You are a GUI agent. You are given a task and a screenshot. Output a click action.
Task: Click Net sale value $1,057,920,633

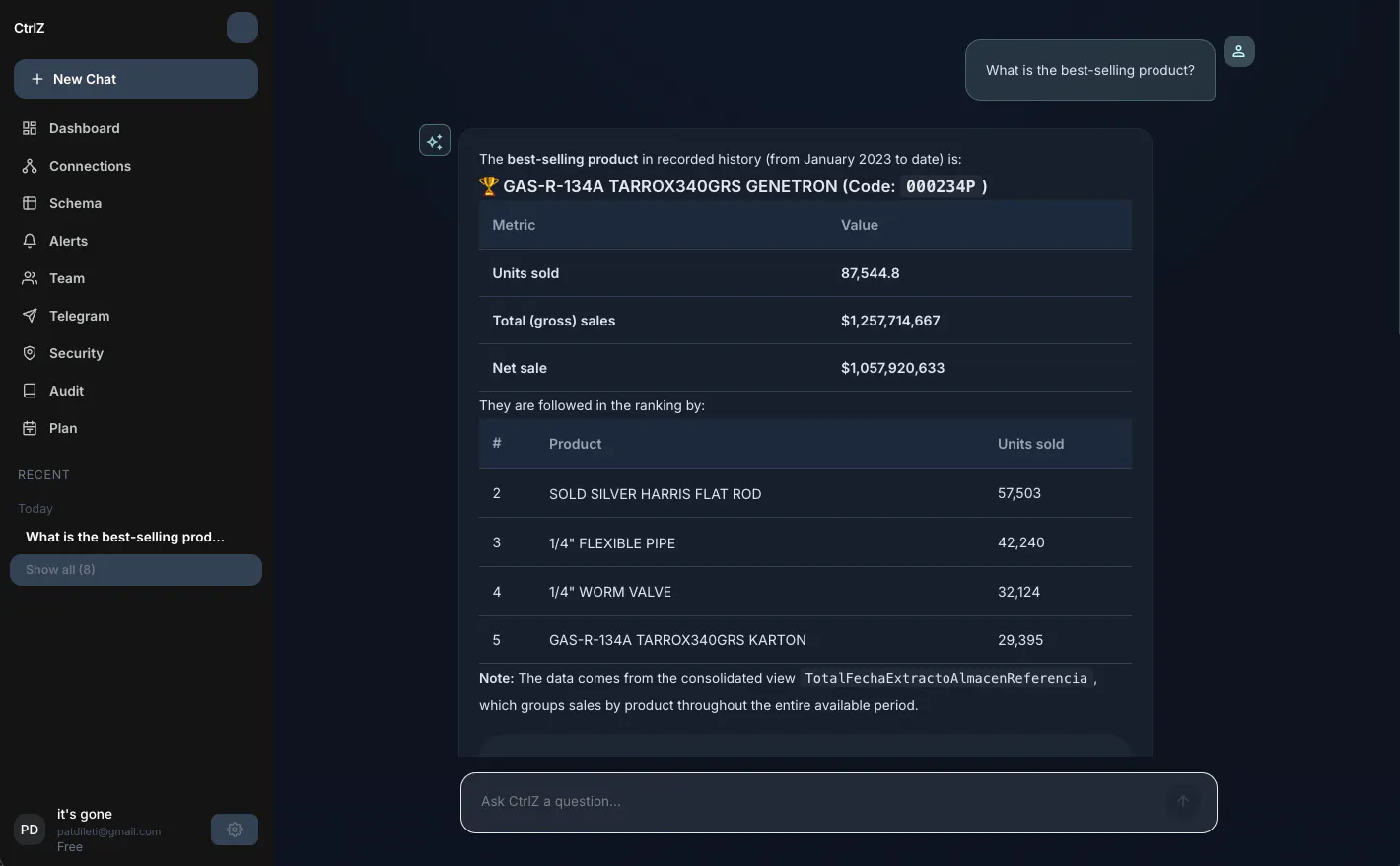click(892, 368)
